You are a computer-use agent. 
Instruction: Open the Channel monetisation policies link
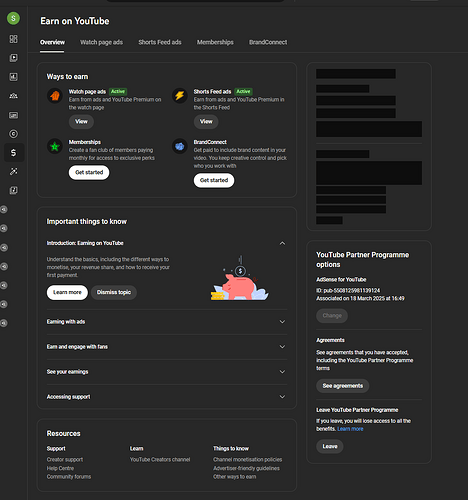click(x=248, y=460)
